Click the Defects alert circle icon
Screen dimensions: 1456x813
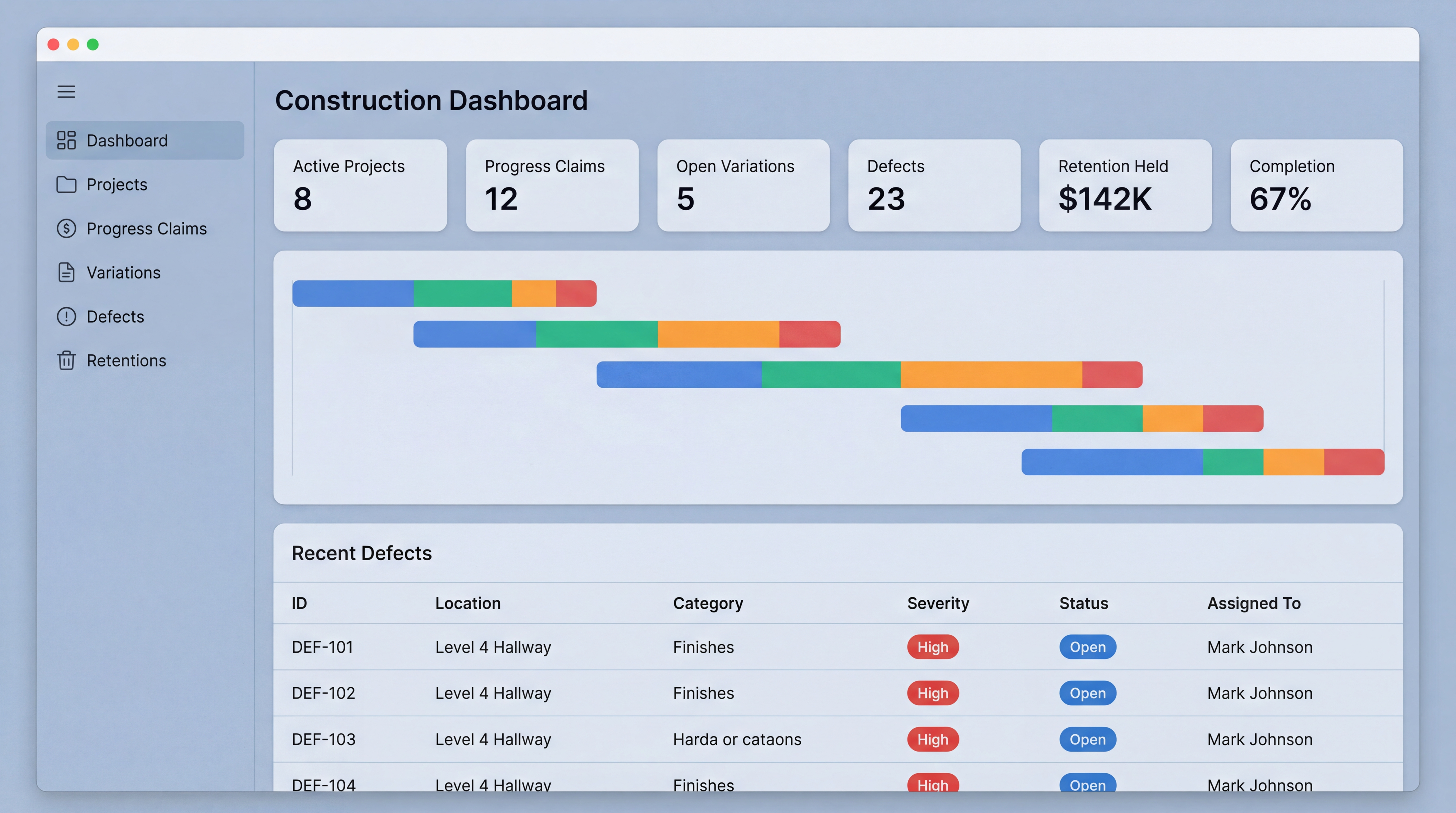coord(66,317)
